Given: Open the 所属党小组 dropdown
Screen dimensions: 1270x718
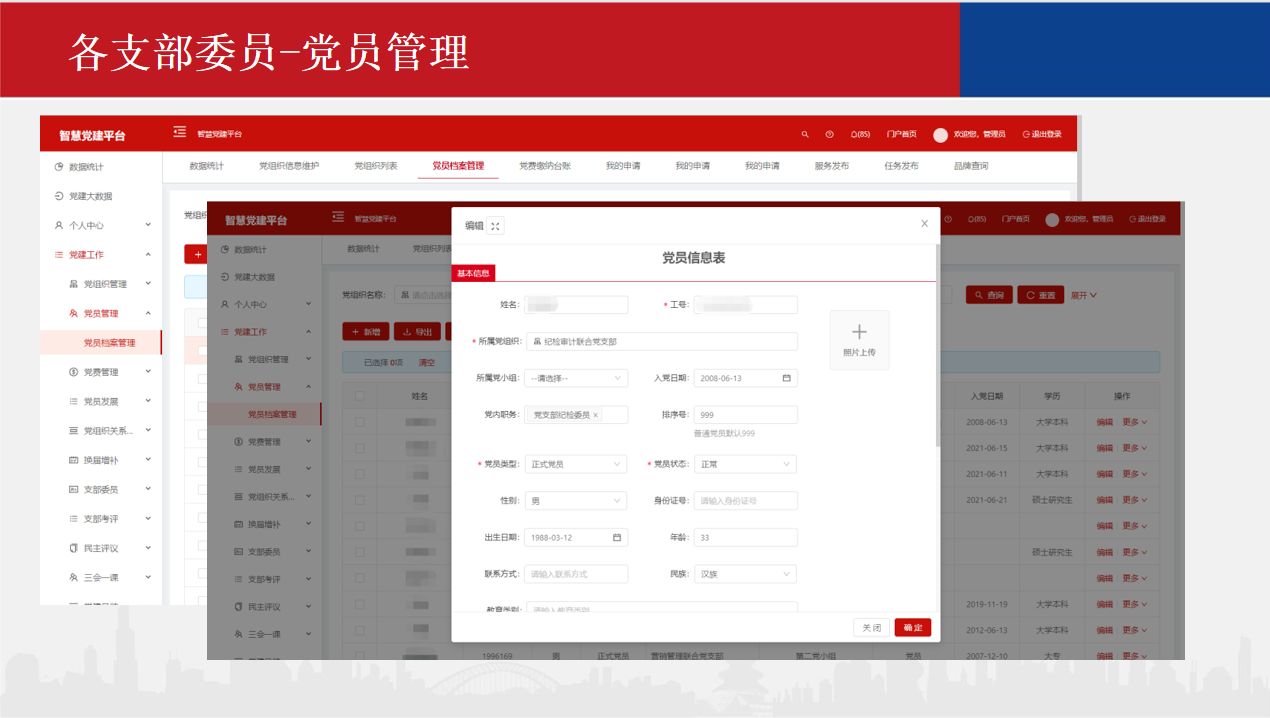Looking at the screenshot, I should [x=576, y=378].
